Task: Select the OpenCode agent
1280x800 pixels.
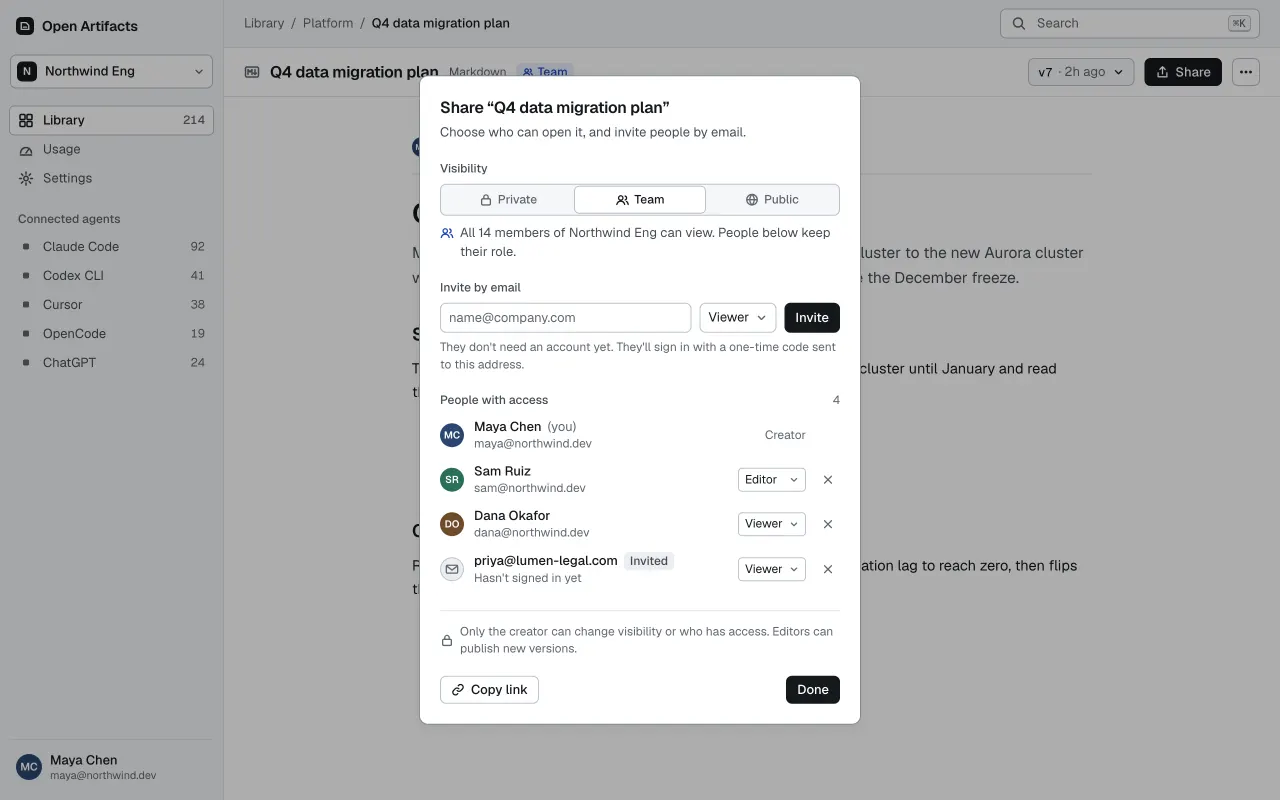Action: coord(112,333)
